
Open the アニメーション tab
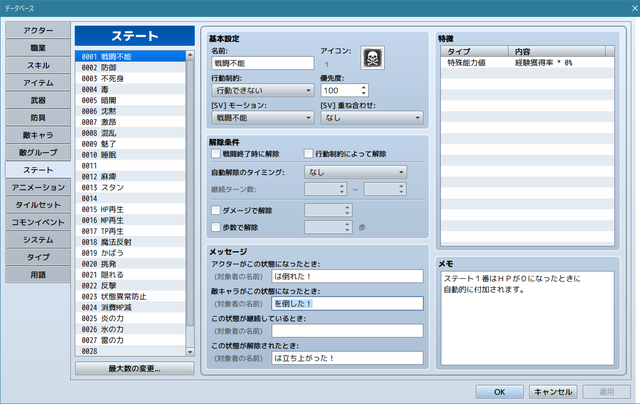point(38,188)
